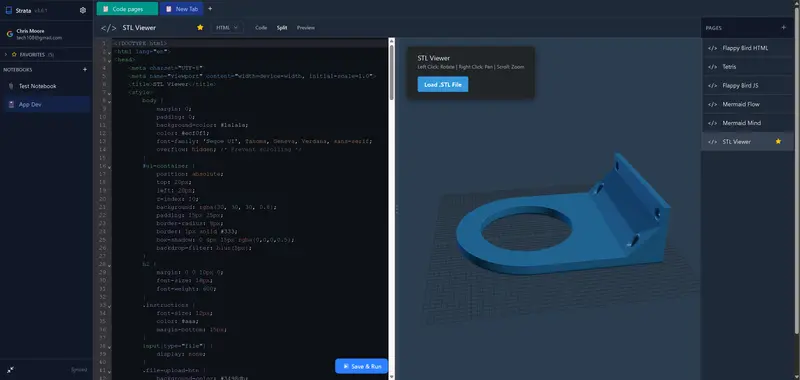Switch to the New Tab tab
The image size is (800, 380).
(x=182, y=9)
